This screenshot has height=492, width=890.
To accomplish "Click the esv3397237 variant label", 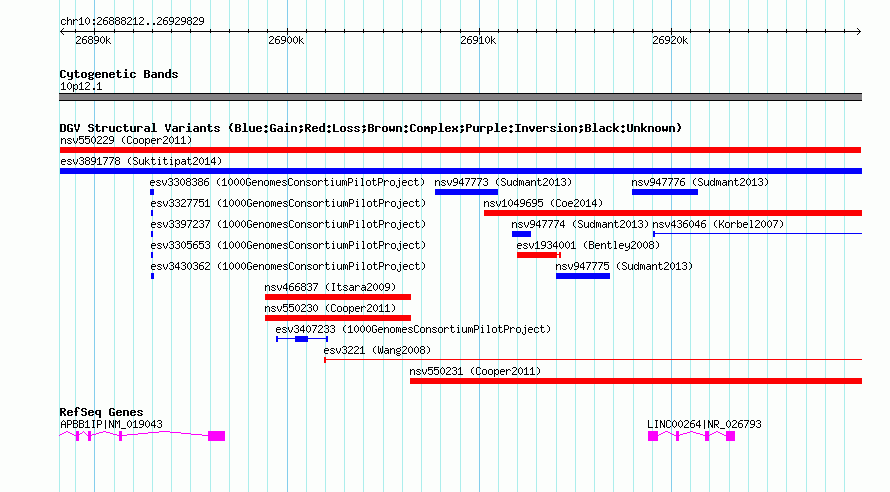I will (x=288, y=224).
